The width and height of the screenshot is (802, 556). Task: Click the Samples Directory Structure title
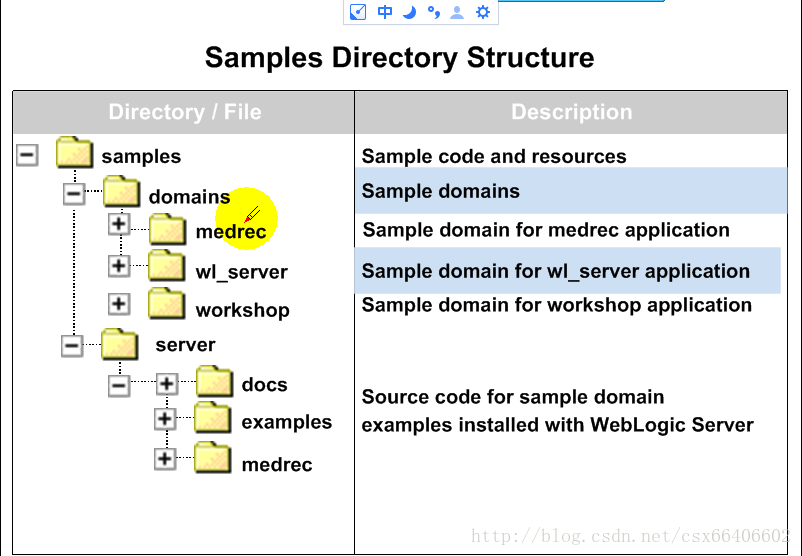tap(399, 57)
